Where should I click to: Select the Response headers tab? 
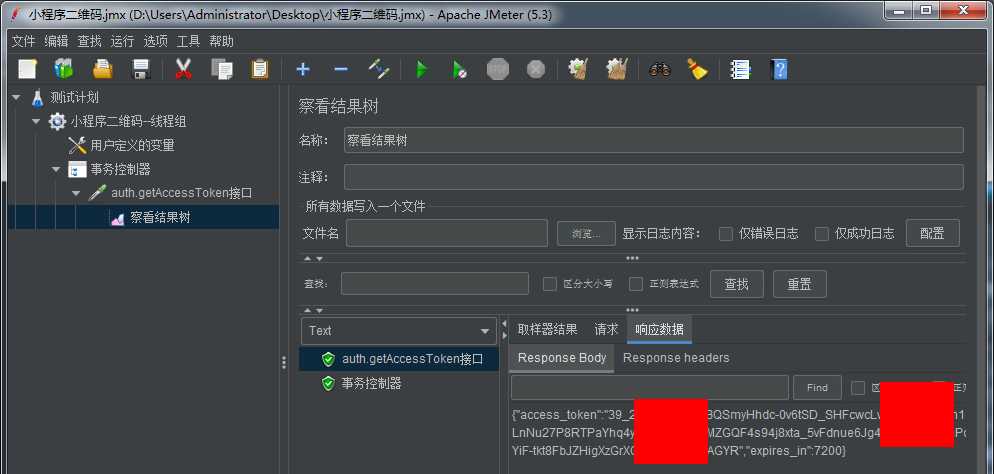click(x=676, y=358)
